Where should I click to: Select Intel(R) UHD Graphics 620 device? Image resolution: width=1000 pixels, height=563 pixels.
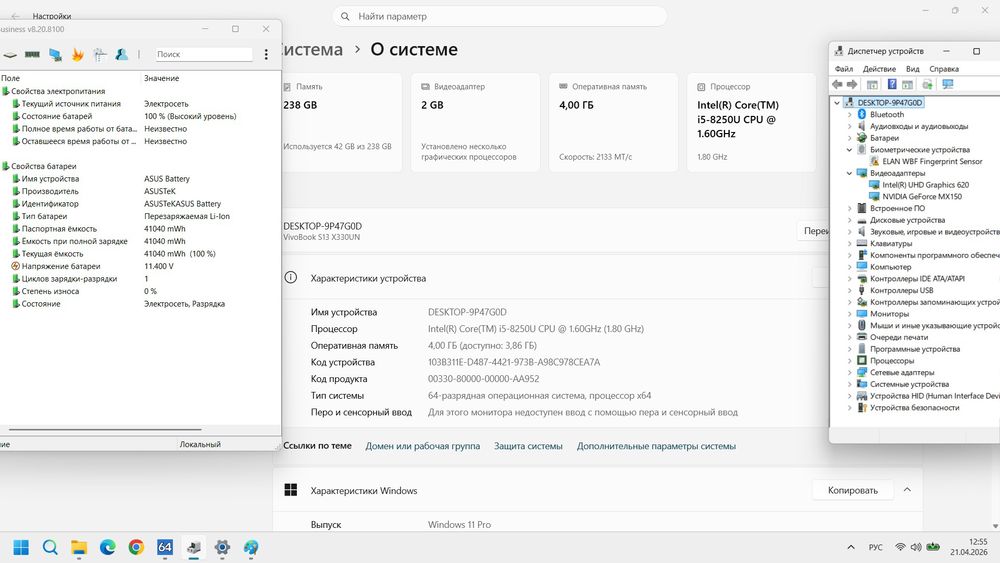point(925,185)
